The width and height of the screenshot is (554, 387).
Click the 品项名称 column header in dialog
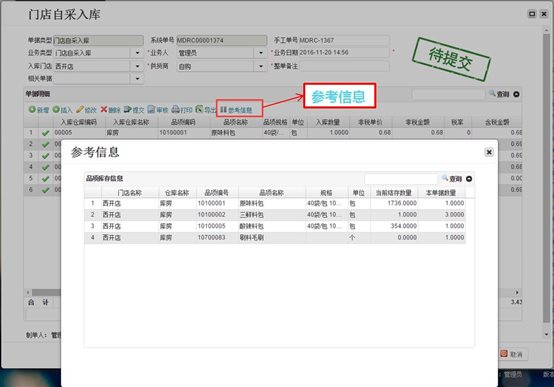point(271,193)
